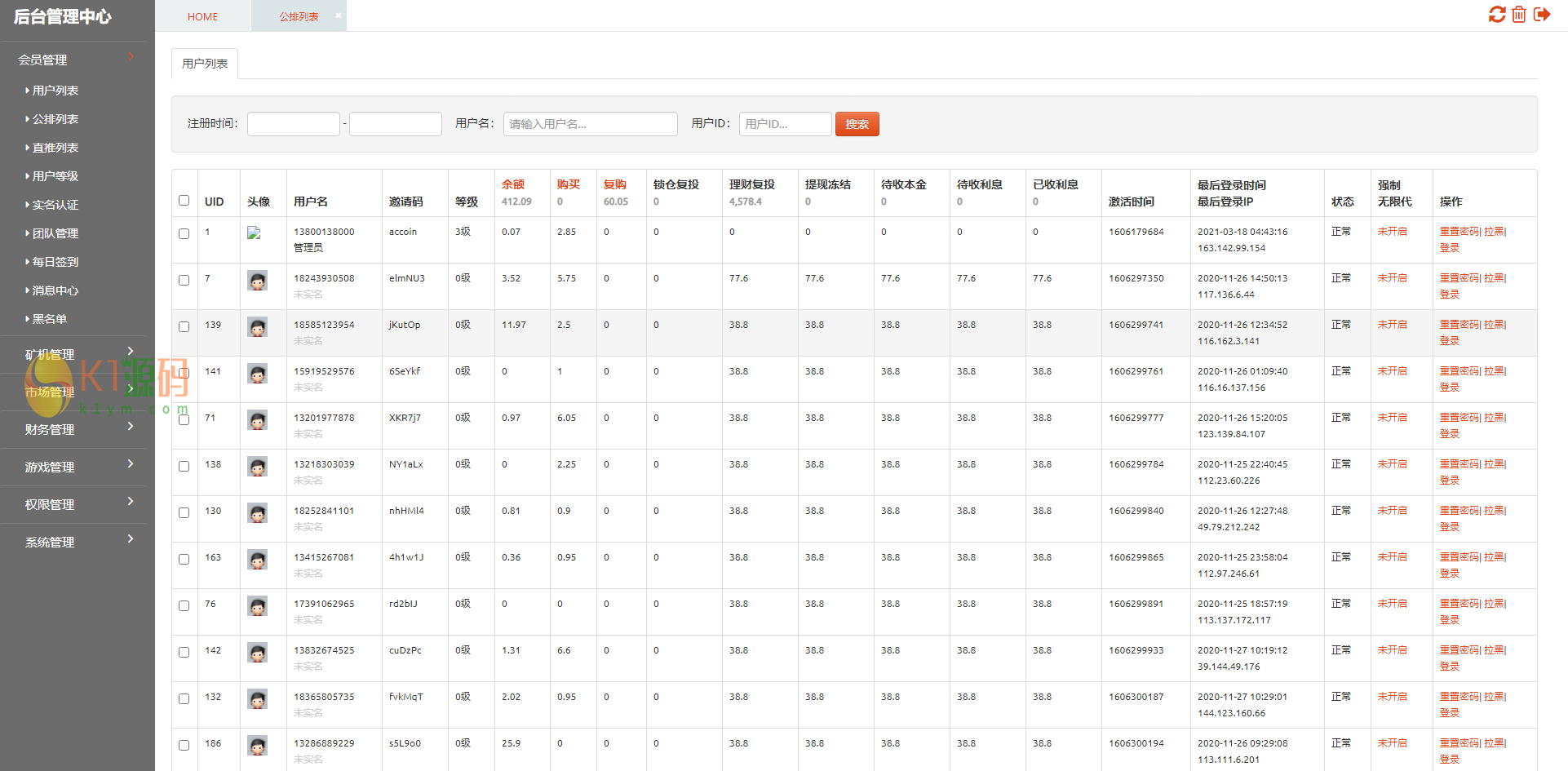Image resolution: width=1568 pixels, height=771 pixels.
Task: Click the registration start date field
Action: tap(294, 124)
